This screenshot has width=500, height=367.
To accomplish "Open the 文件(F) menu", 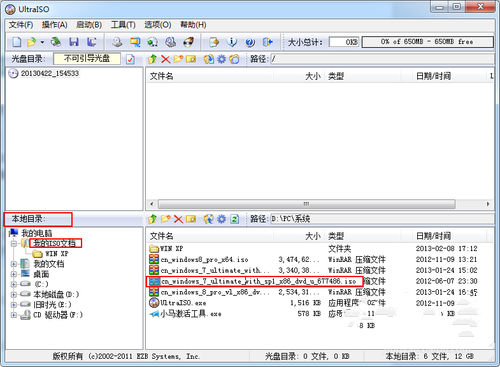I will click(21, 25).
